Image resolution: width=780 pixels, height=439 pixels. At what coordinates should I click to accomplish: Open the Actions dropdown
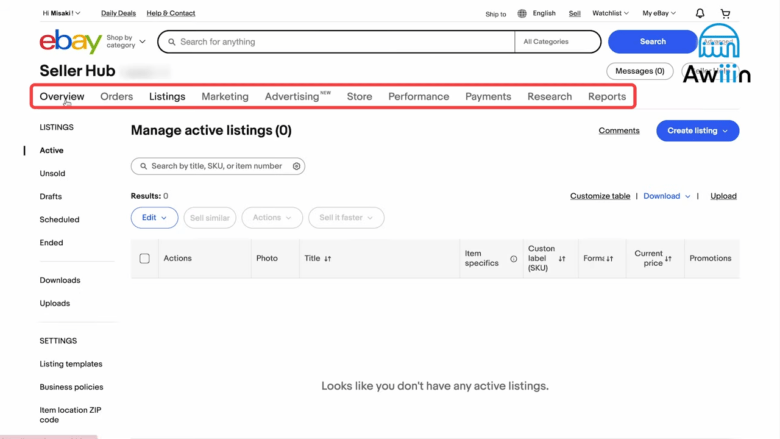tap(272, 218)
